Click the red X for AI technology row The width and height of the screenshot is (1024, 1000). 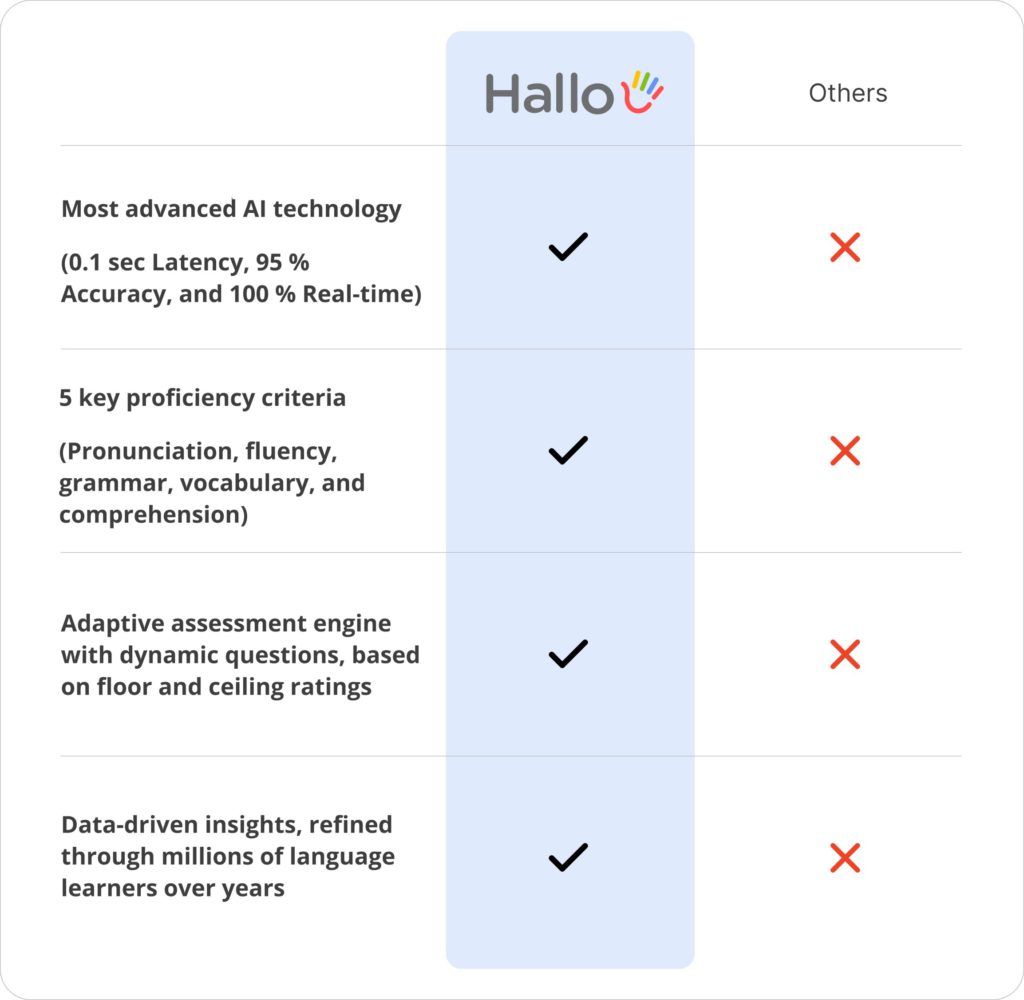click(845, 248)
